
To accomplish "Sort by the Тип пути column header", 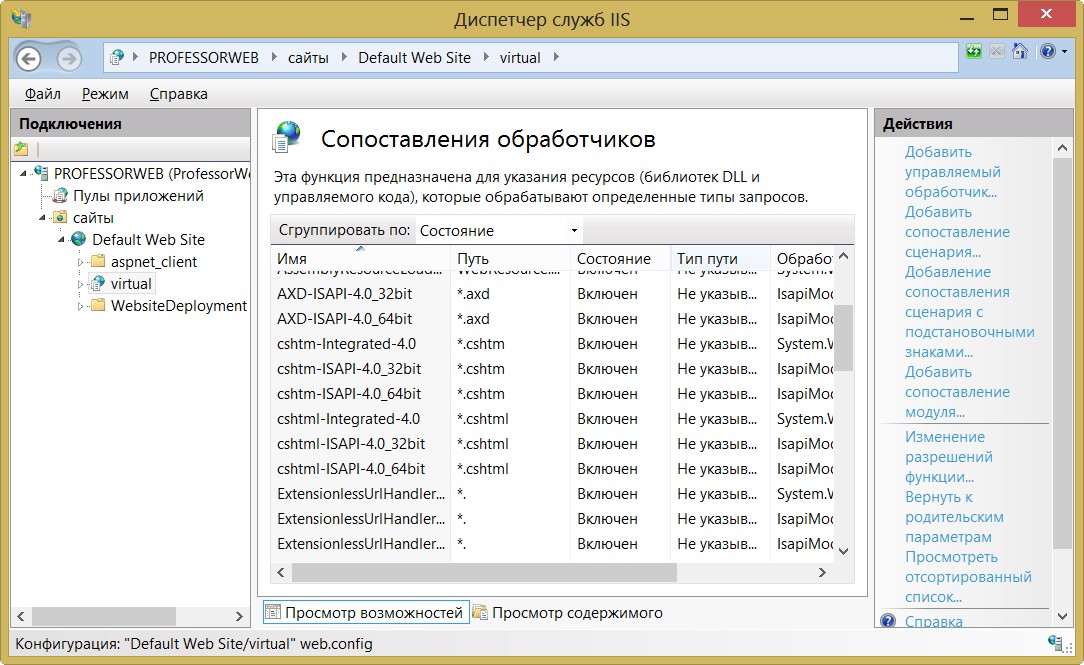I will click(x=720, y=259).
